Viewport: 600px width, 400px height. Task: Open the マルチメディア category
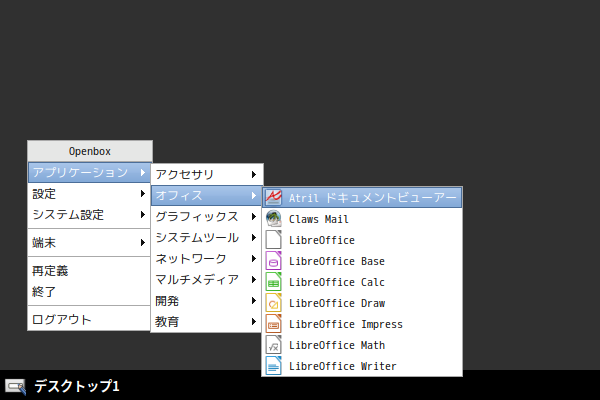[207, 279]
